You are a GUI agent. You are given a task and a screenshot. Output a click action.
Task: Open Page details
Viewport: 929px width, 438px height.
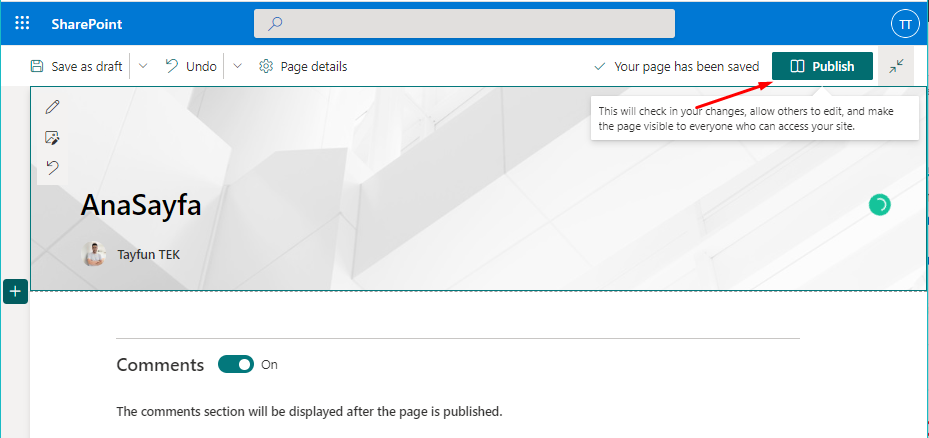click(x=303, y=66)
